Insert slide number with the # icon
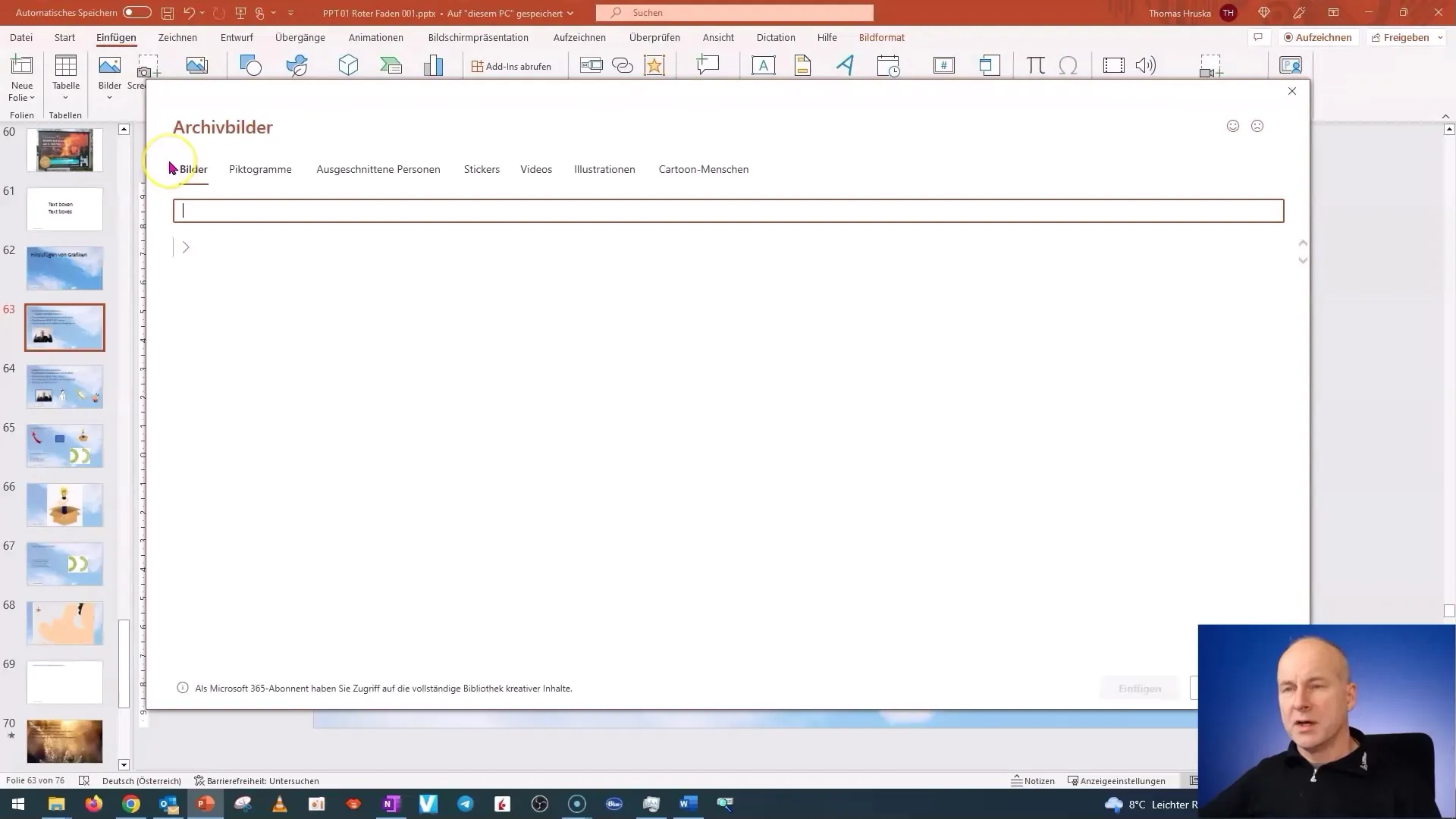The height and width of the screenshot is (819, 1456). click(943, 66)
